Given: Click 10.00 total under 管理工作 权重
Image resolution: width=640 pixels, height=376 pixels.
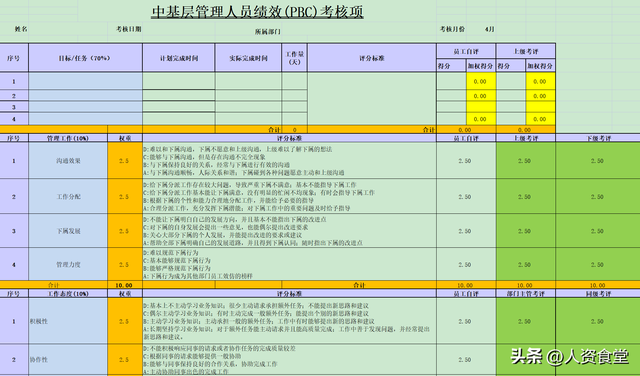Looking at the screenshot, I should pos(125,285).
